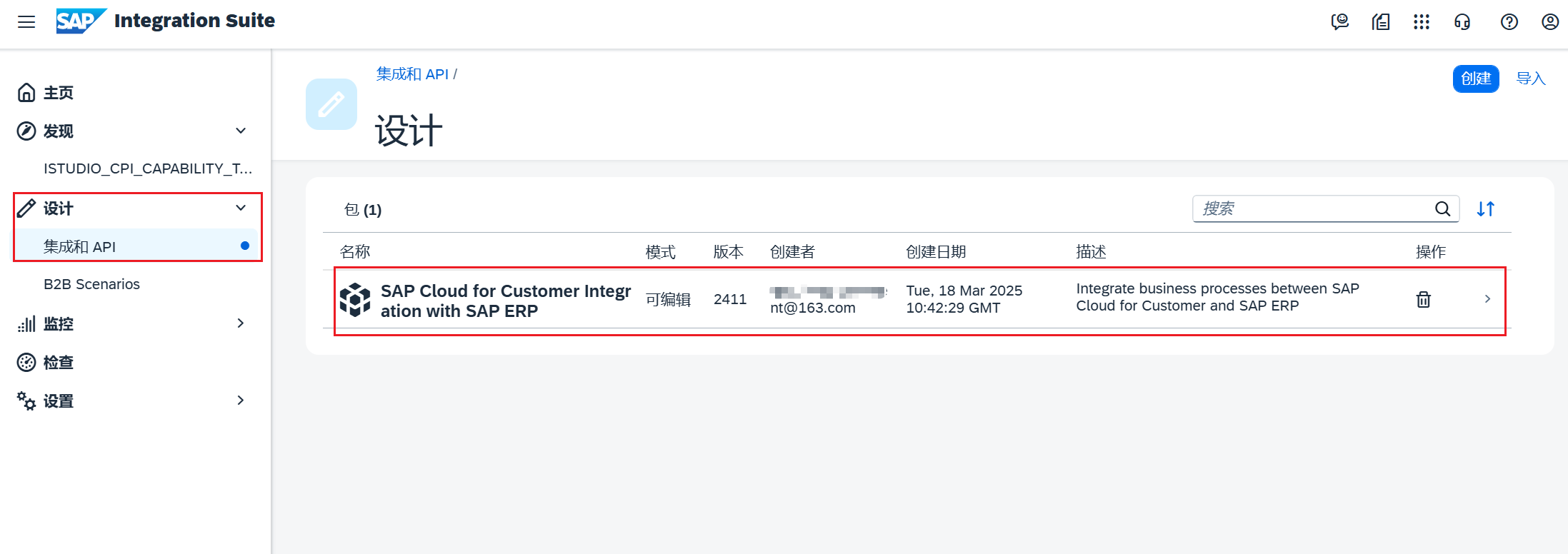Click the 模式 column header

661,252
